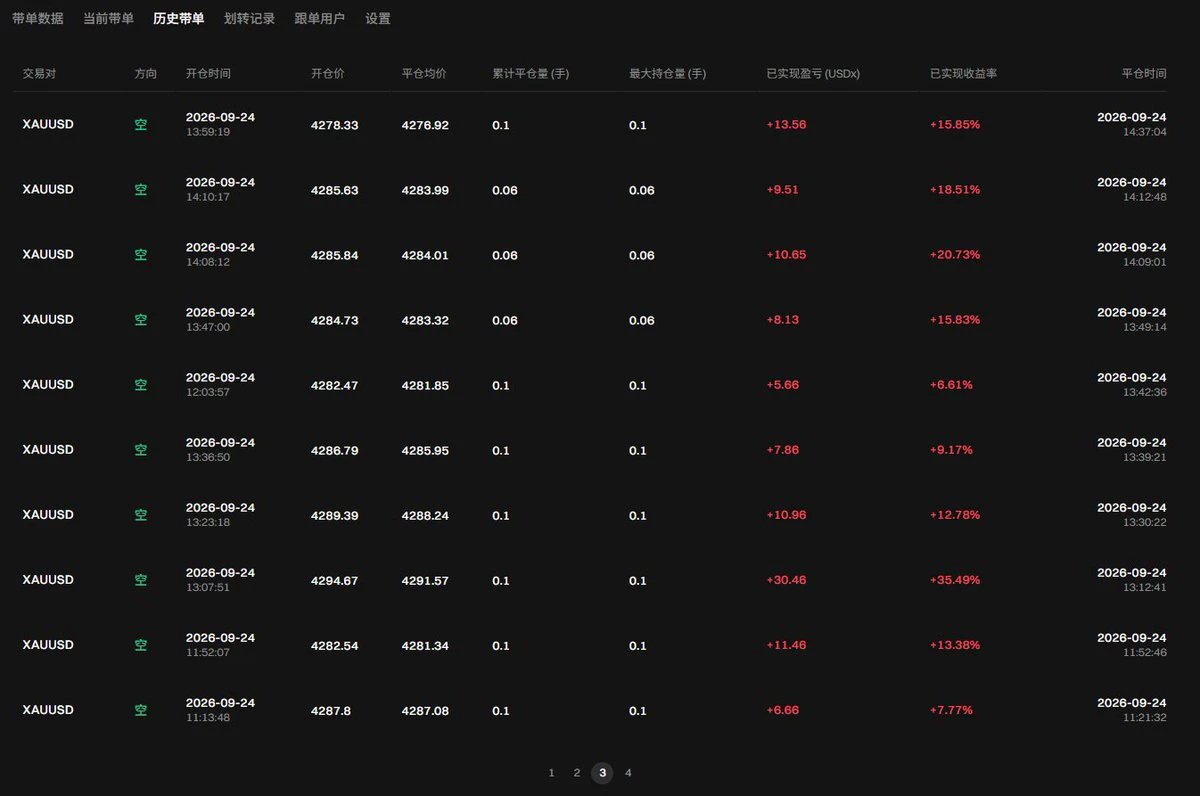Select the close average price 4281.85
1200x796 pixels.
click(x=425, y=385)
